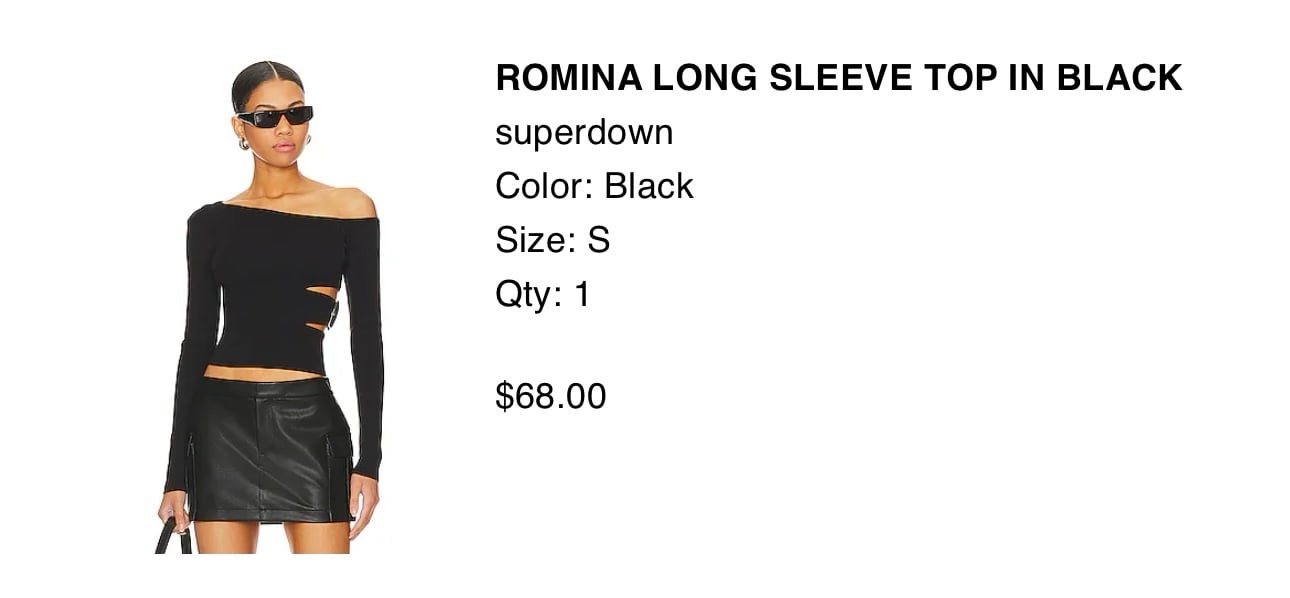Click the black handbag in model's hand

click(x=170, y=536)
